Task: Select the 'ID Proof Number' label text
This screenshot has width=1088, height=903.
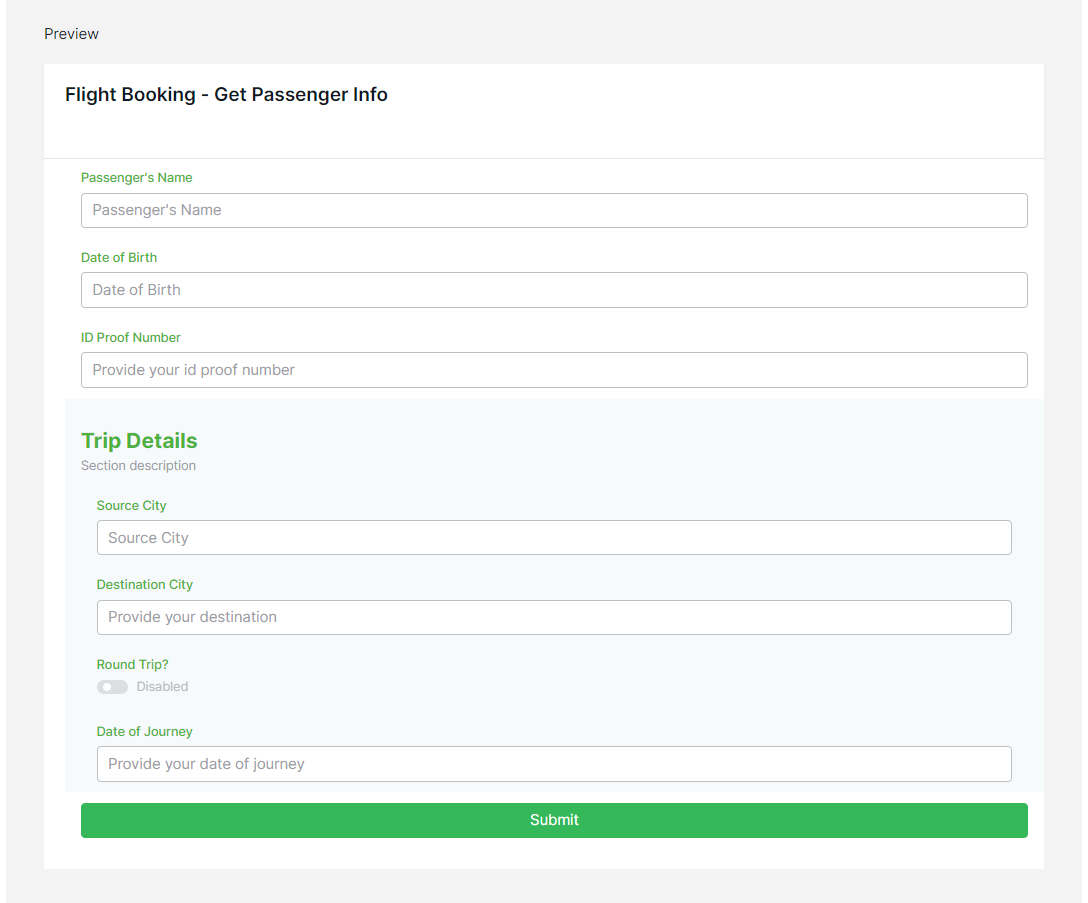Action: pos(131,338)
